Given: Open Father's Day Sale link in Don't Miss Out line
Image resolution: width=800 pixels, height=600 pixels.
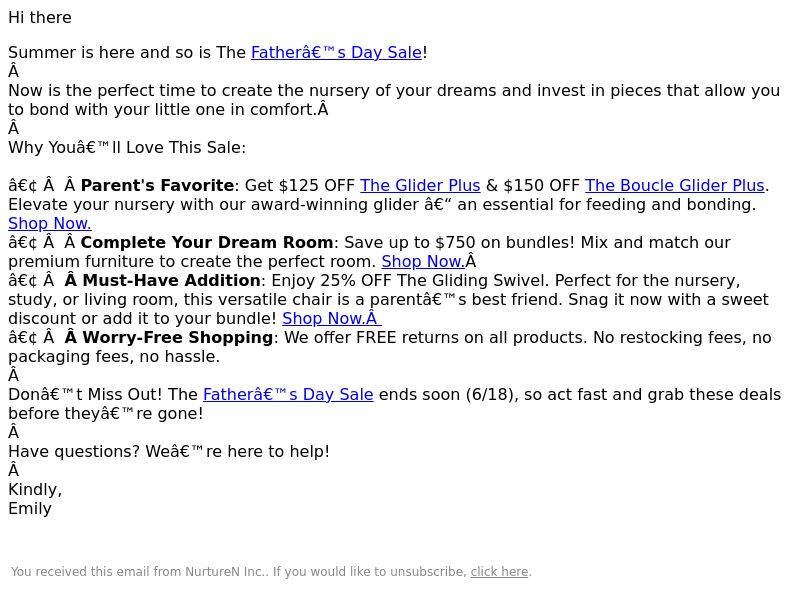Looking at the screenshot, I should pyautogui.click(x=288, y=395).
